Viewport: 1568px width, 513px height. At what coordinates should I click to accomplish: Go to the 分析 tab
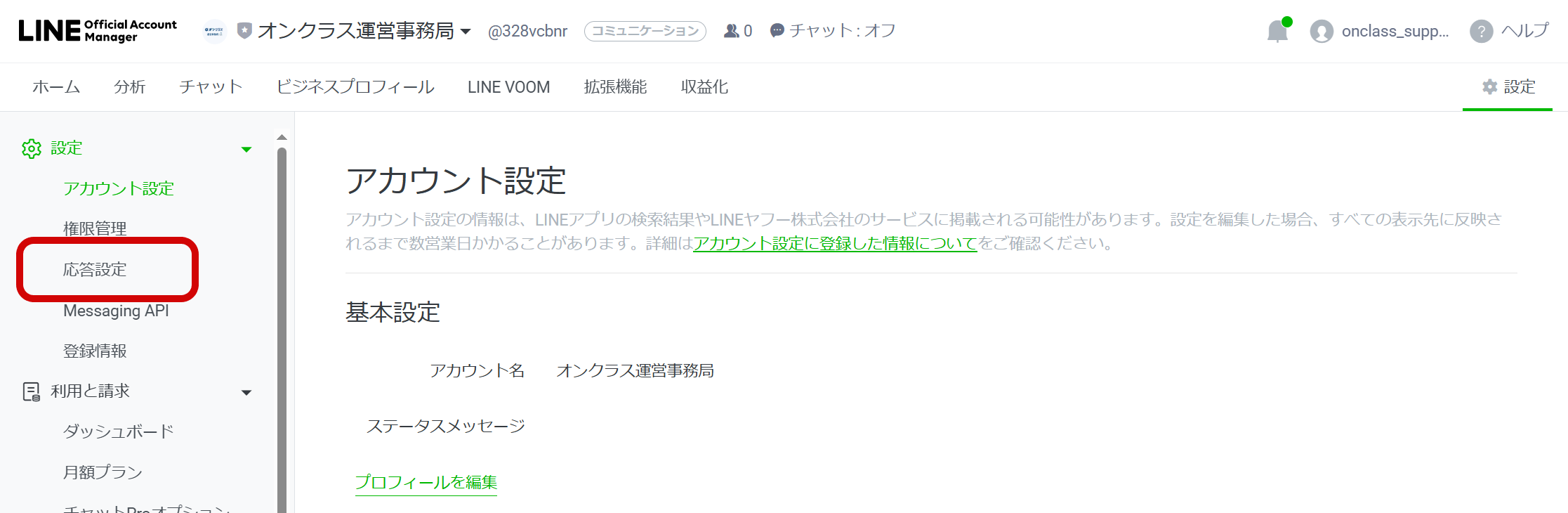[x=129, y=86]
